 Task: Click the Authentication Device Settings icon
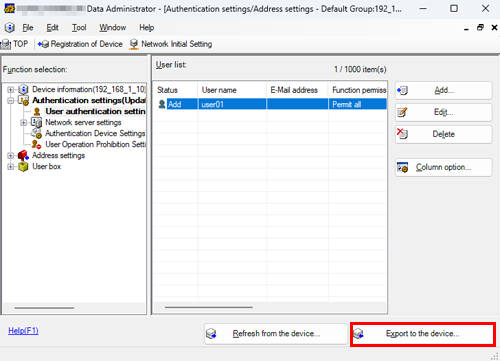[36, 133]
